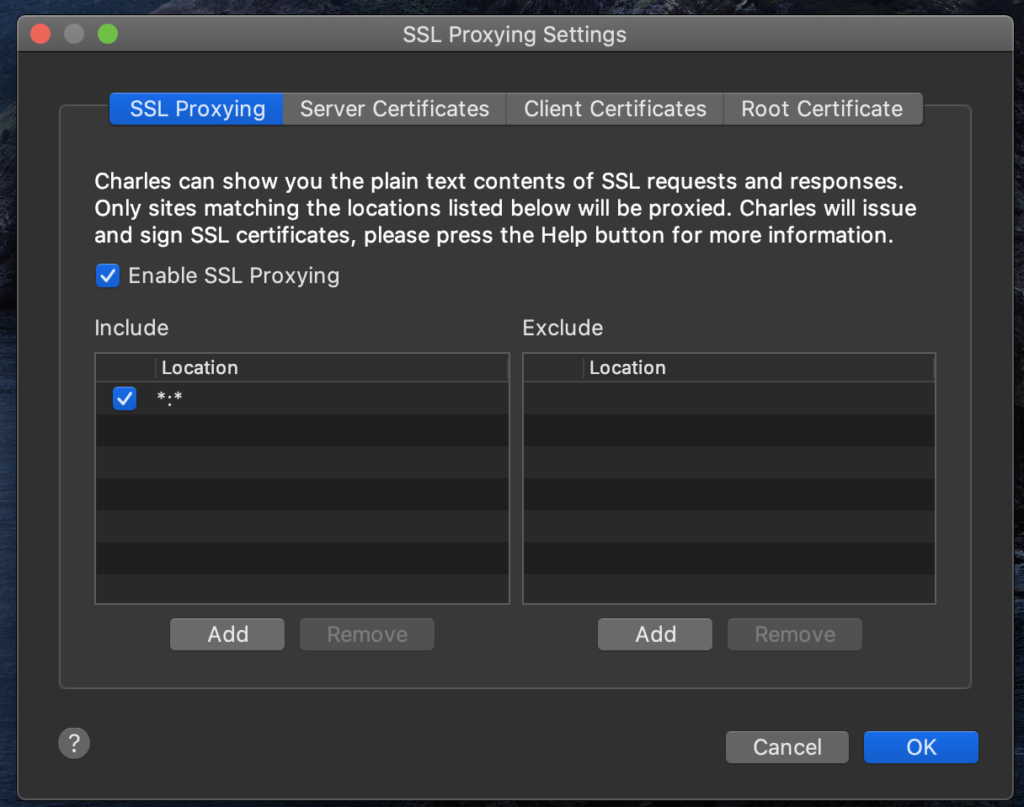Click the Include list Location column header

pos(330,367)
